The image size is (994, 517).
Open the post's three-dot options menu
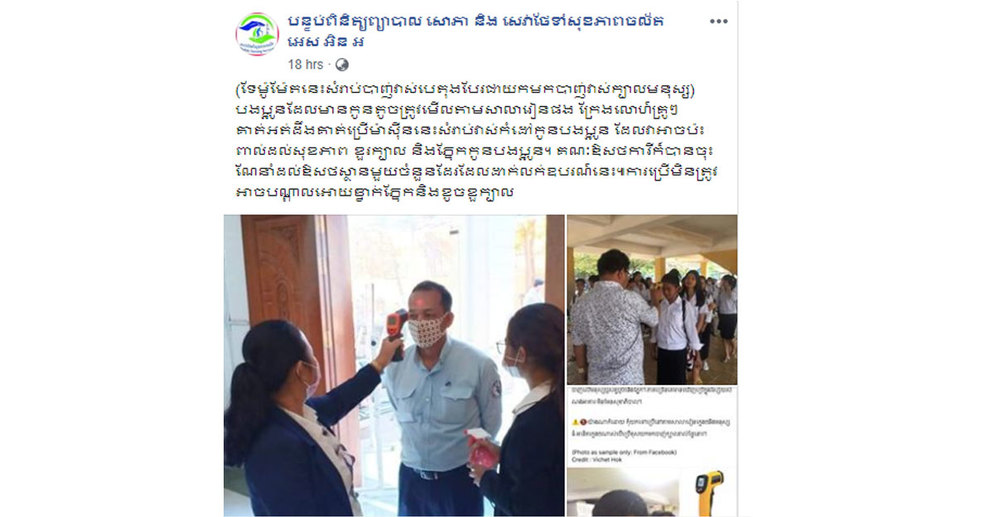click(718, 22)
